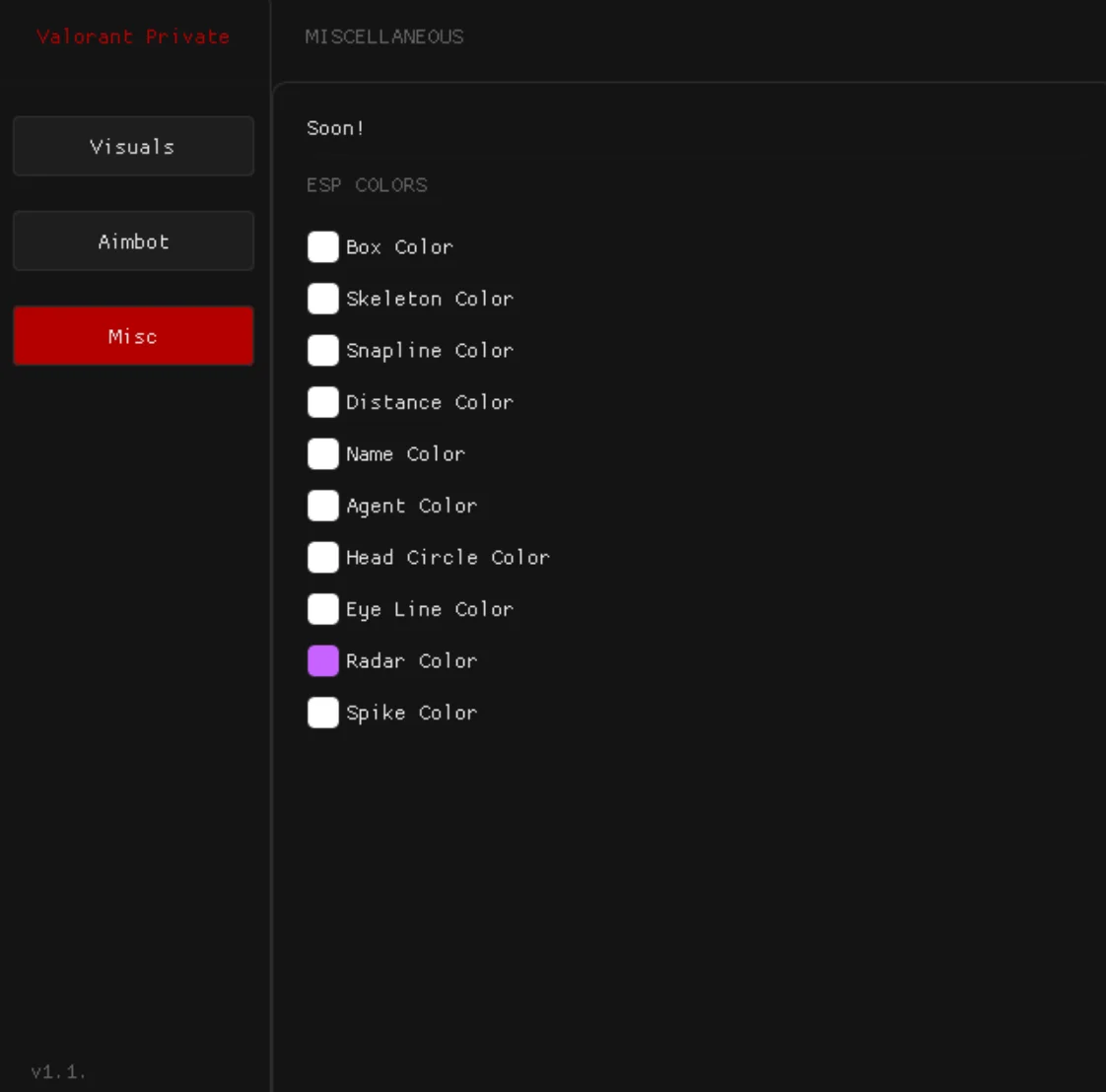Click the v1.1. version label

[58, 1071]
